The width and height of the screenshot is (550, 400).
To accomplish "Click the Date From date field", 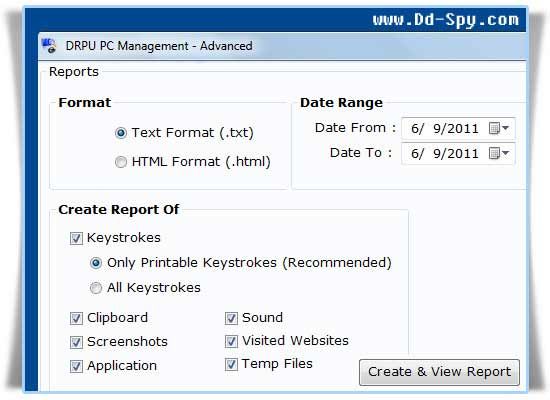I will [x=458, y=128].
